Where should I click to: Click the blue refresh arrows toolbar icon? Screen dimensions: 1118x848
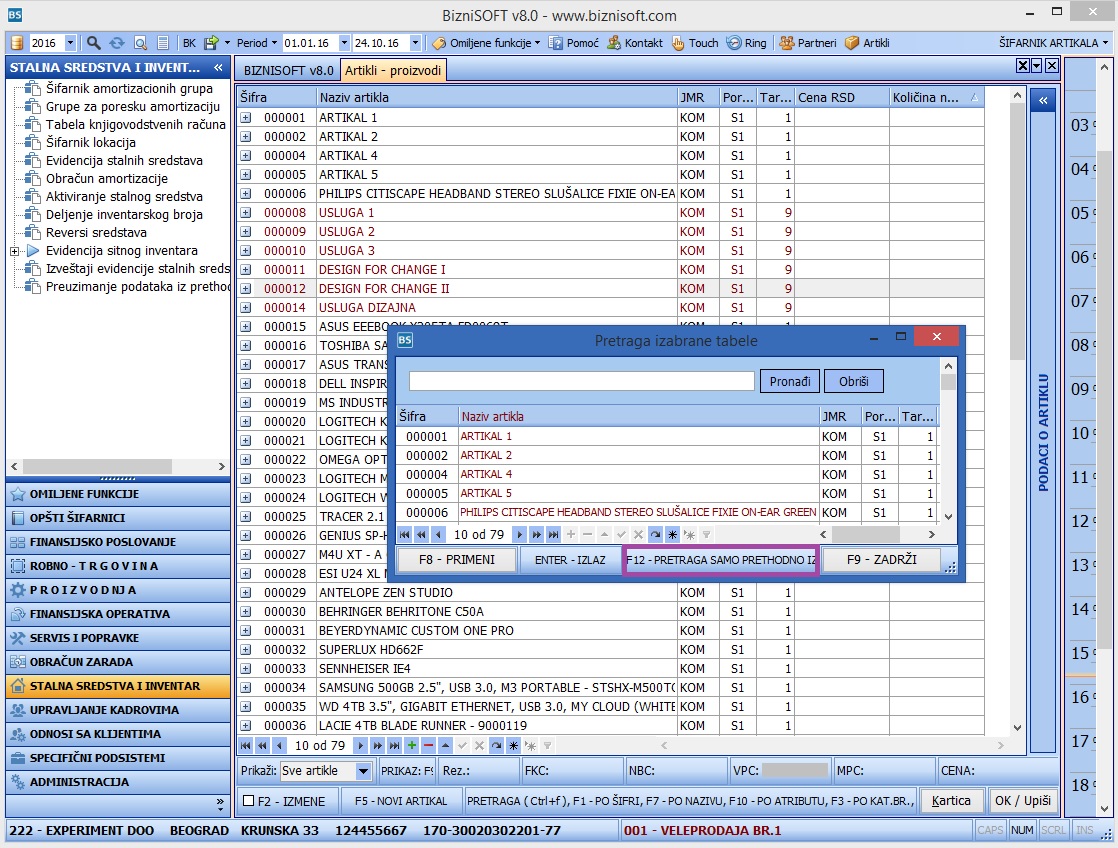coord(117,43)
